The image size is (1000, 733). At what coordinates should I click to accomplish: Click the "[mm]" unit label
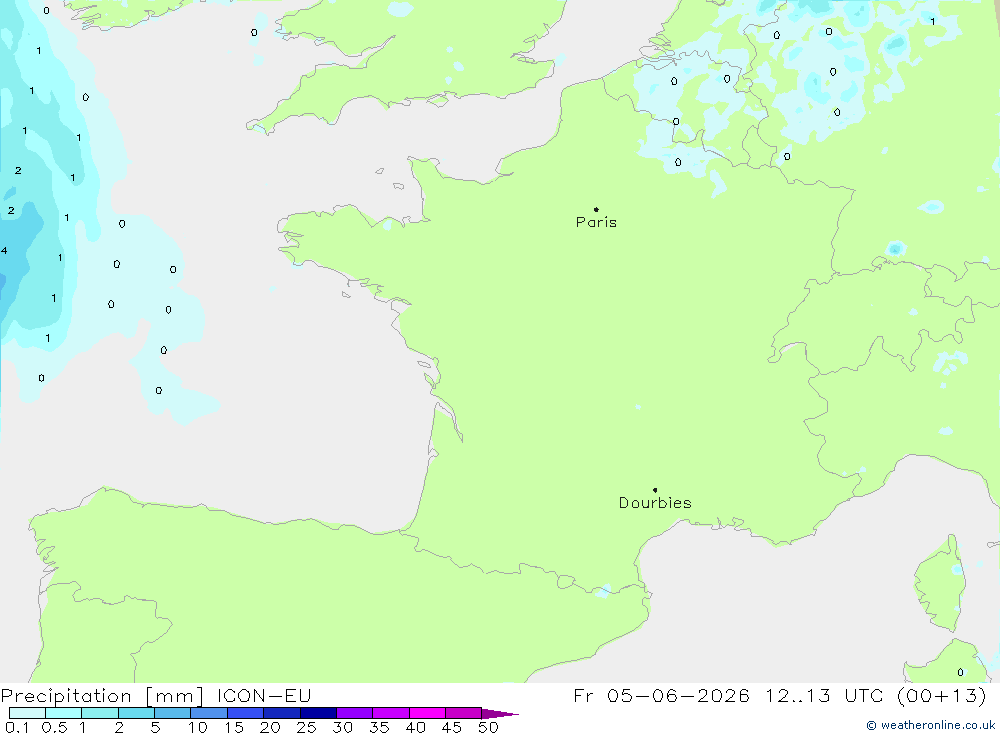click(x=174, y=696)
